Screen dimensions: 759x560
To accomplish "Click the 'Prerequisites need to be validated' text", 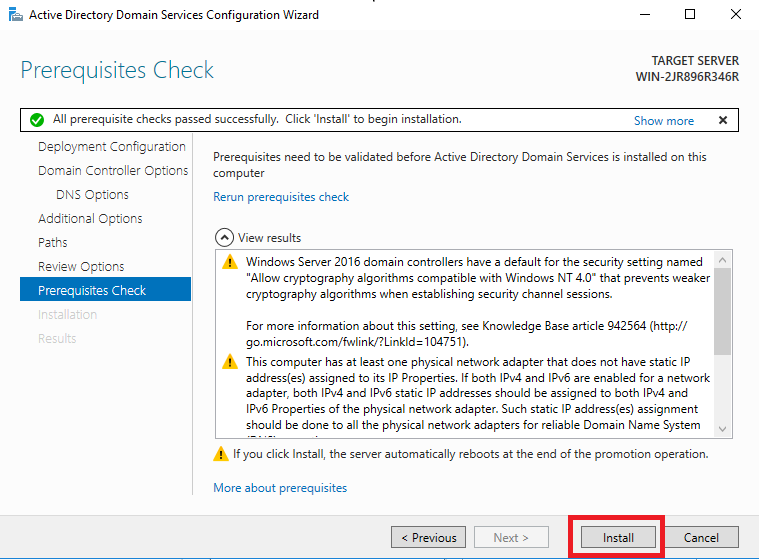I will pos(460,165).
